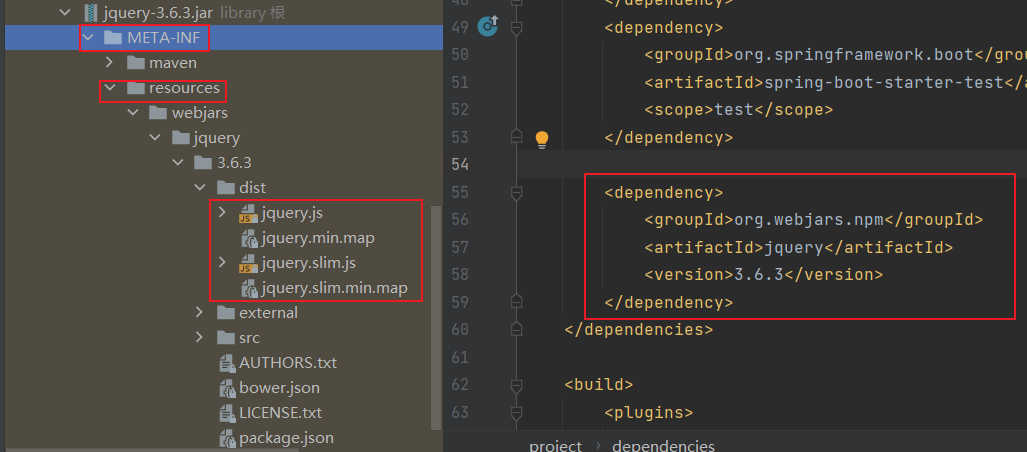This screenshot has height=452, width=1027.
Task: Click the 'org.springframework.boot' groupId text
Action: [853, 54]
